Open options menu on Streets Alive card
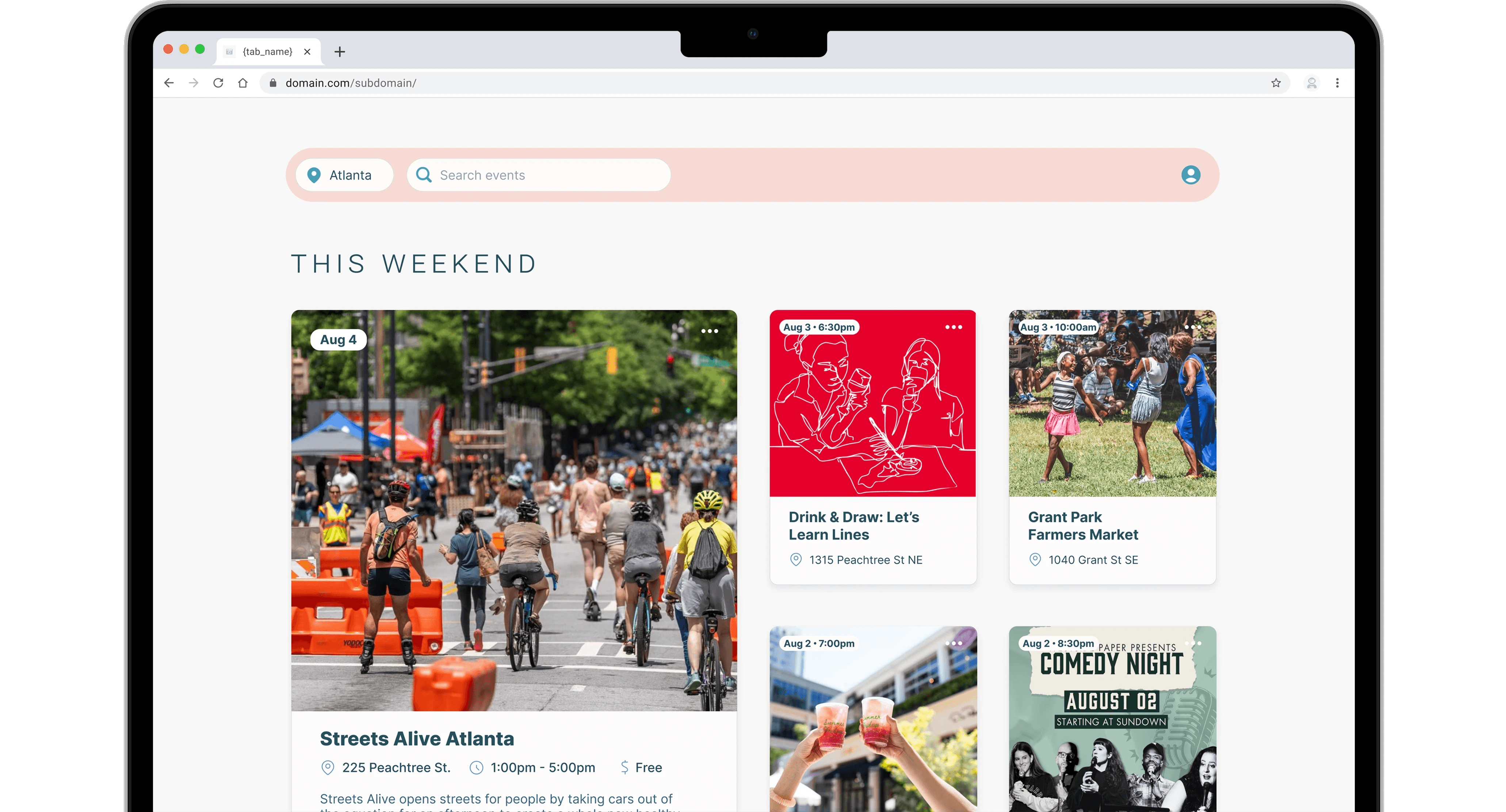 (709, 331)
